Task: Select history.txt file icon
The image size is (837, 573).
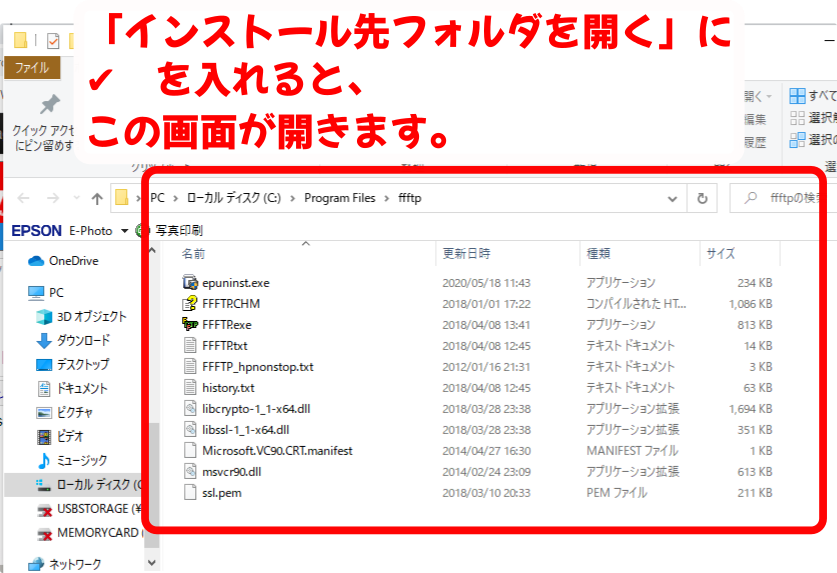Action: (x=190, y=387)
